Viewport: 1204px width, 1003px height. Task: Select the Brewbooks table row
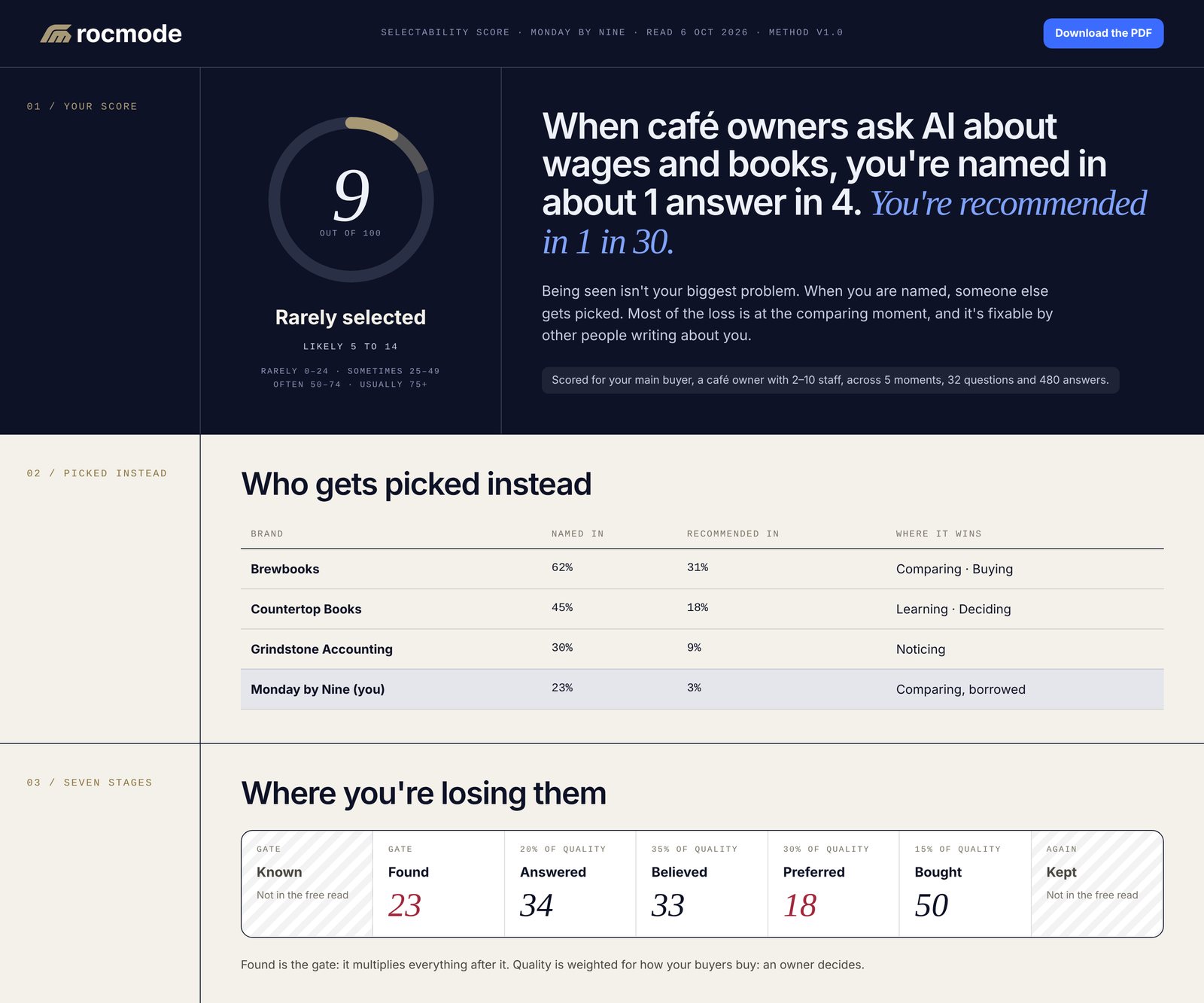[702, 569]
